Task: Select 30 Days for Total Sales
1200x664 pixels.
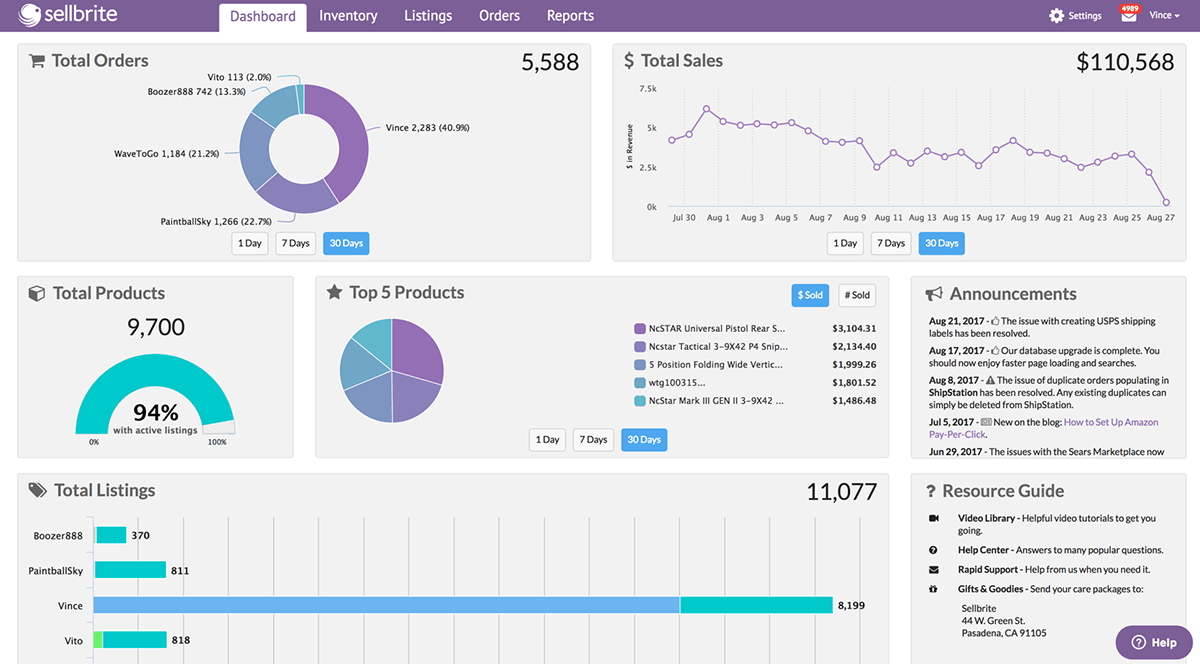Action: [x=941, y=243]
